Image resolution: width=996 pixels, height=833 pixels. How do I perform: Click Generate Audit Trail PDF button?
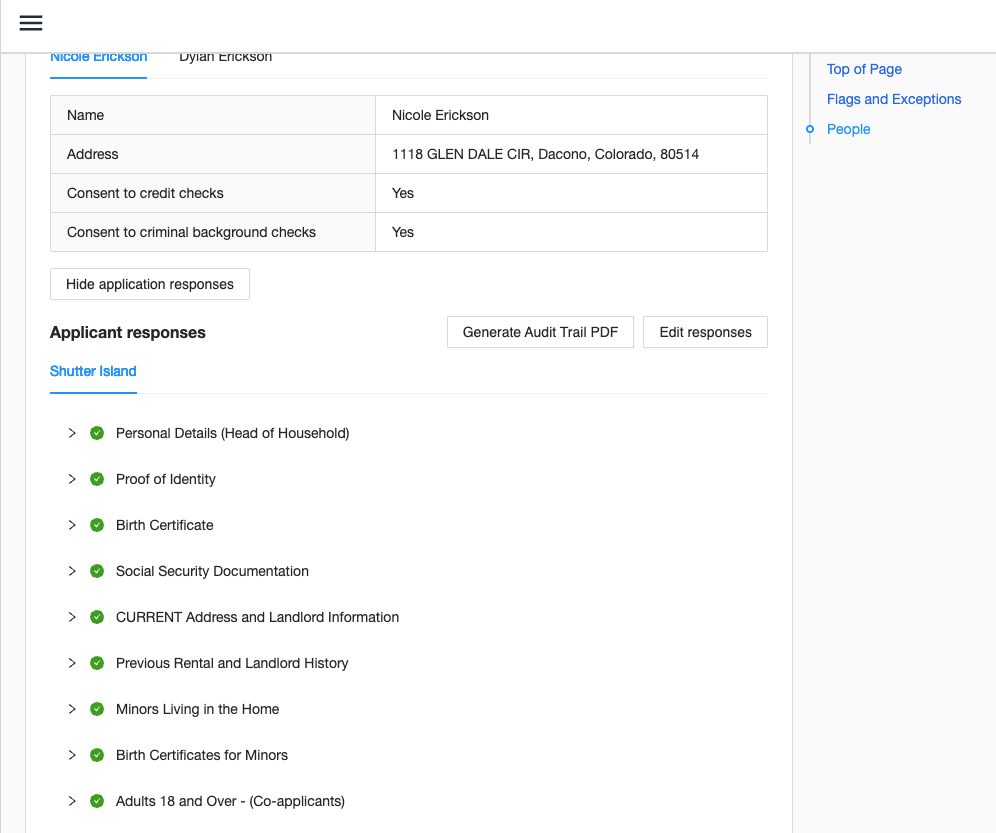[x=541, y=332]
